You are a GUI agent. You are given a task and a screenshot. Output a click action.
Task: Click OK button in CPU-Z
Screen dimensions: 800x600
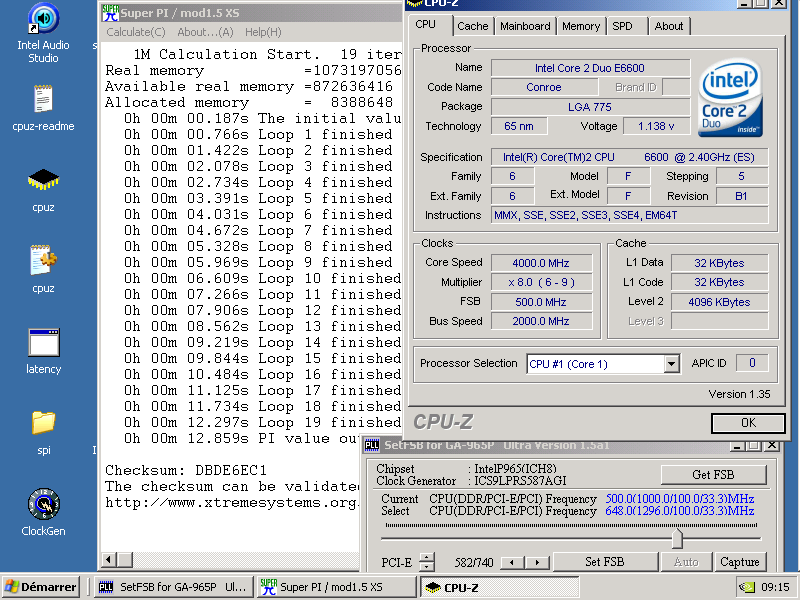point(748,423)
